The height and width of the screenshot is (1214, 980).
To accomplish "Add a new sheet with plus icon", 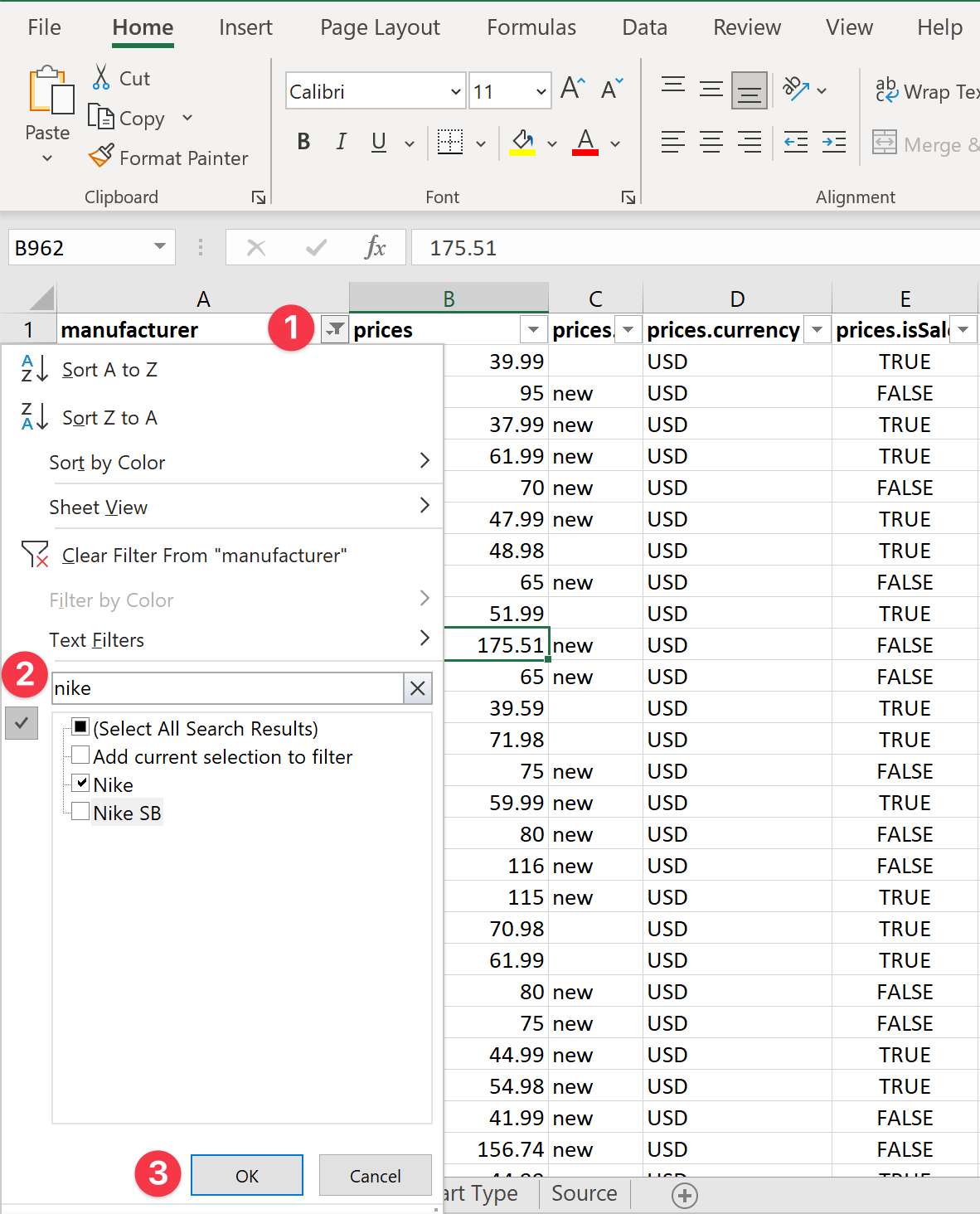I will [685, 1195].
